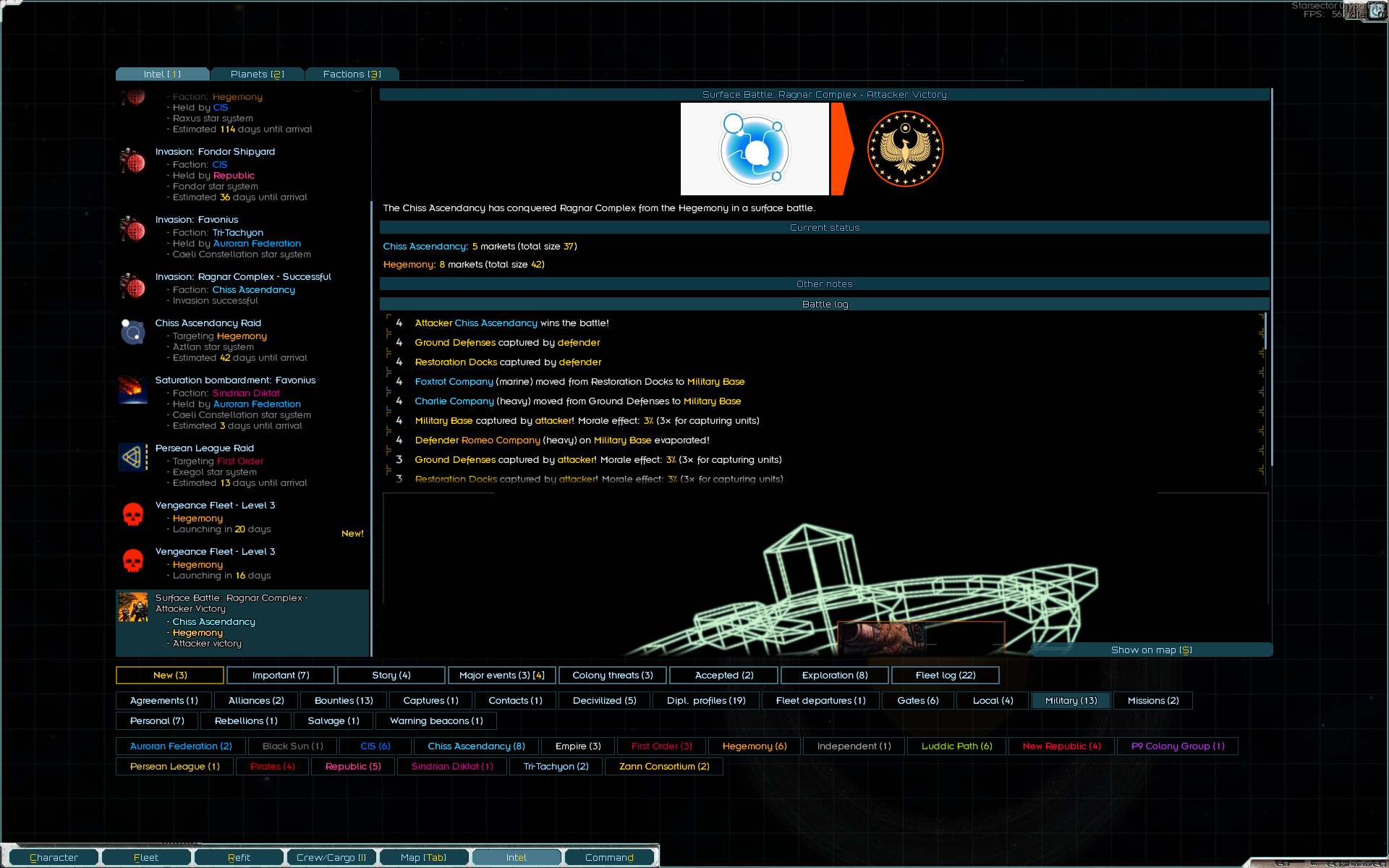This screenshot has width=1389, height=868.
Task: Switch to the Planets tab
Action: click(x=257, y=74)
